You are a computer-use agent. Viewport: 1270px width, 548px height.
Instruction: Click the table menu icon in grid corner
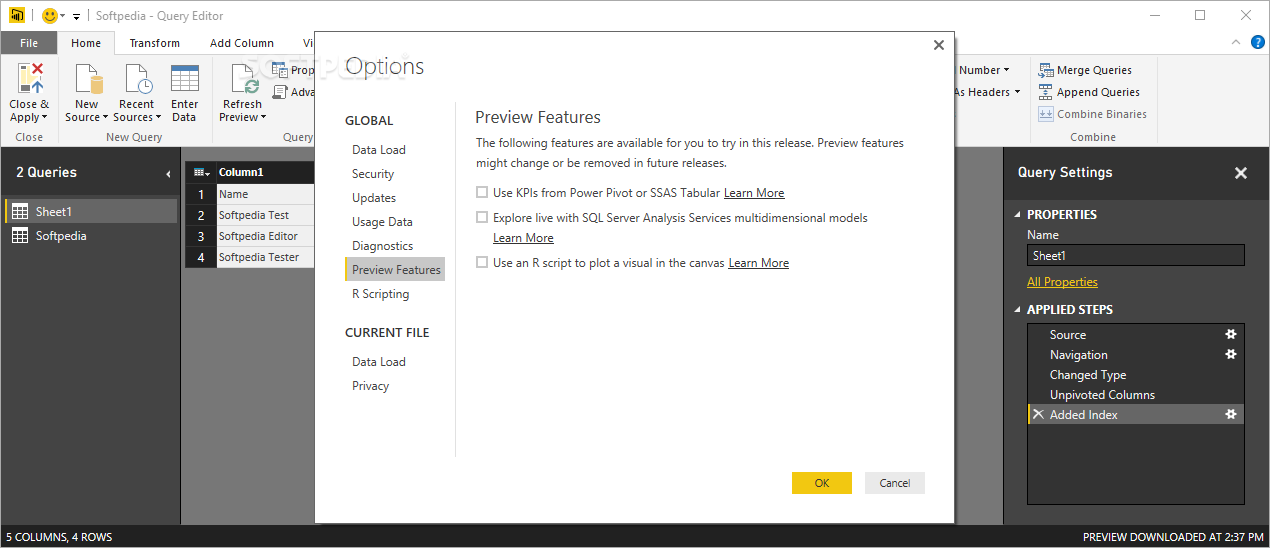point(201,172)
